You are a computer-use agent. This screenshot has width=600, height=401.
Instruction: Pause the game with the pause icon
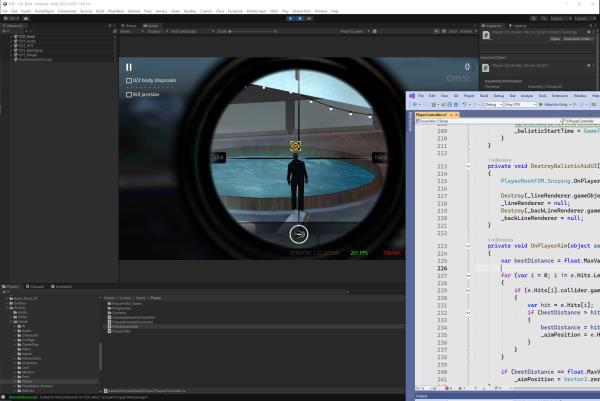129,67
